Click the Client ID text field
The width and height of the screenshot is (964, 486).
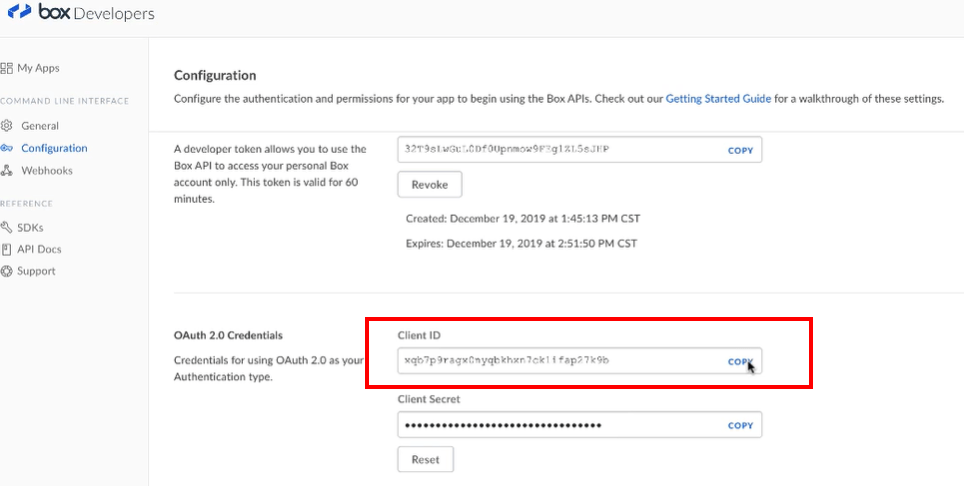(580, 361)
